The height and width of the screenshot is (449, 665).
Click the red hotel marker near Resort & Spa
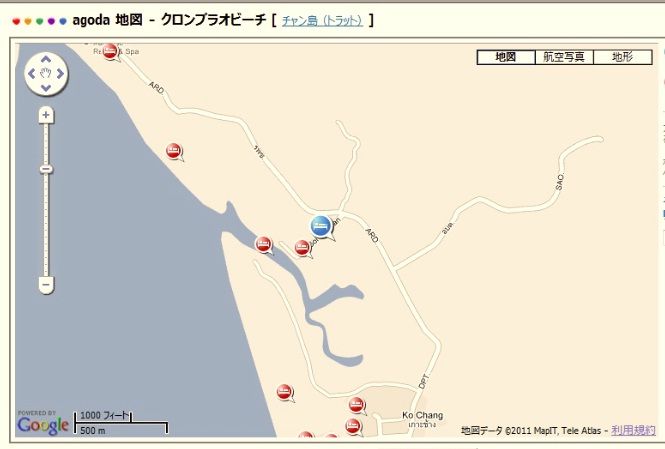click(110, 52)
